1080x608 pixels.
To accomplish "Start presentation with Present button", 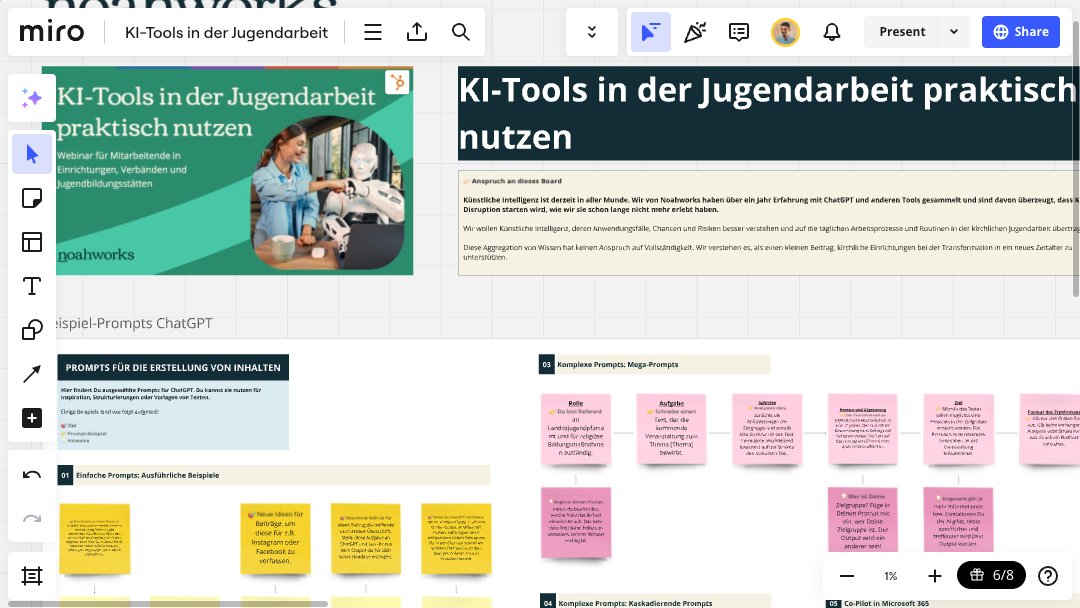I will coord(902,32).
